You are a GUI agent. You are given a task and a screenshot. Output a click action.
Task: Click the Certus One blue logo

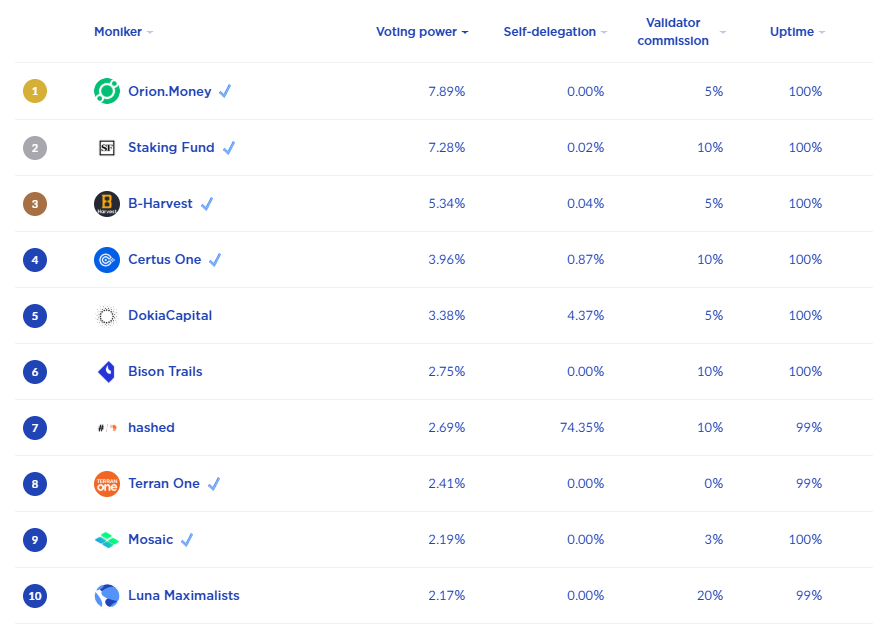[x=107, y=260]
